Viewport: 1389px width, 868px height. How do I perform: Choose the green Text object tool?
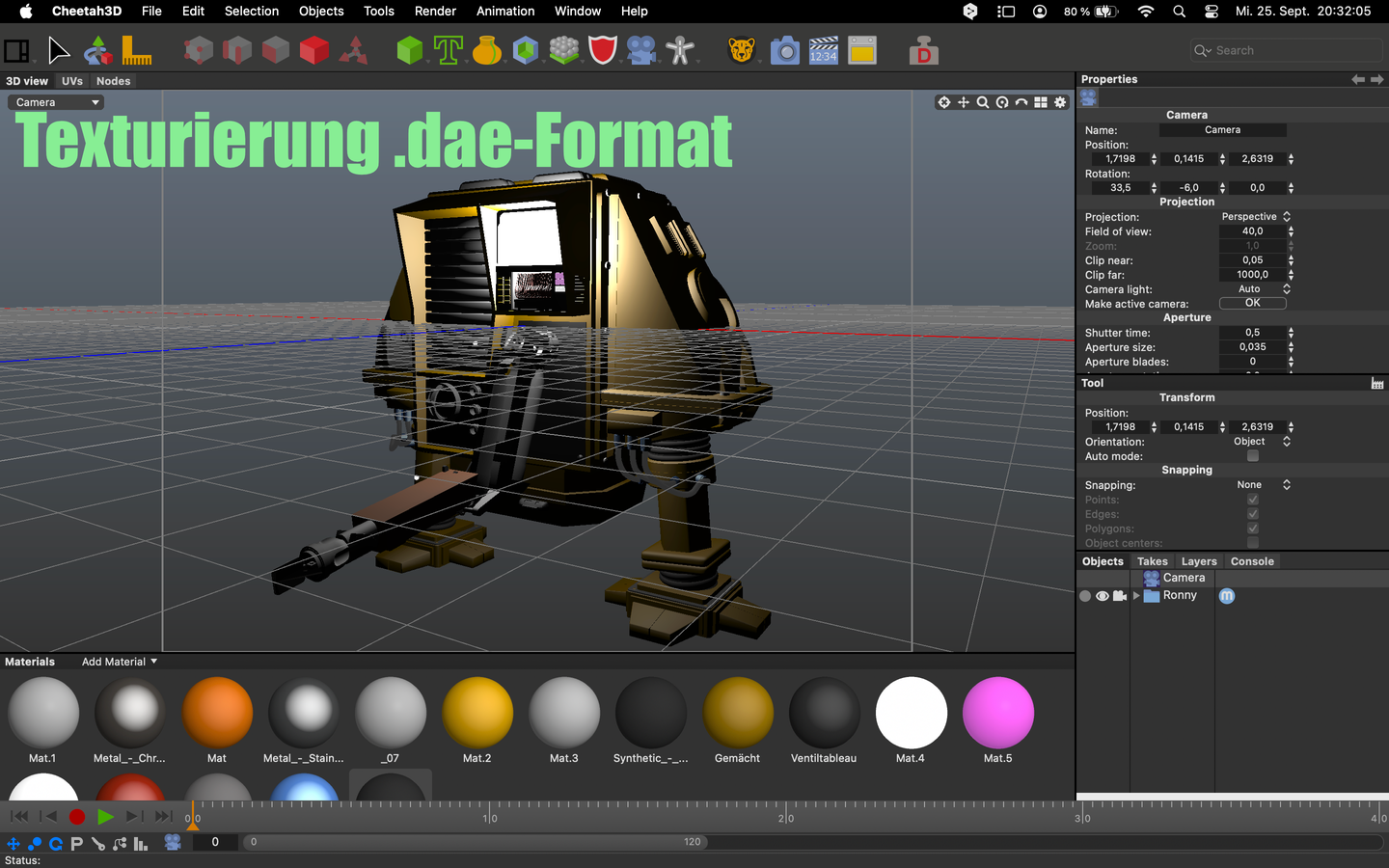point(449,50)
